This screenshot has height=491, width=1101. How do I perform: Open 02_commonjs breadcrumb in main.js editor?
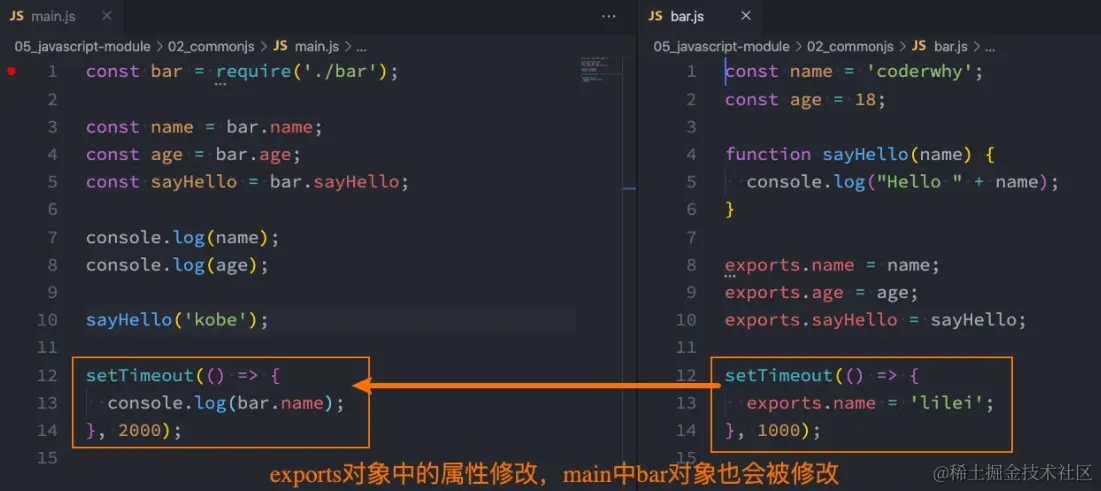point(213,46)
